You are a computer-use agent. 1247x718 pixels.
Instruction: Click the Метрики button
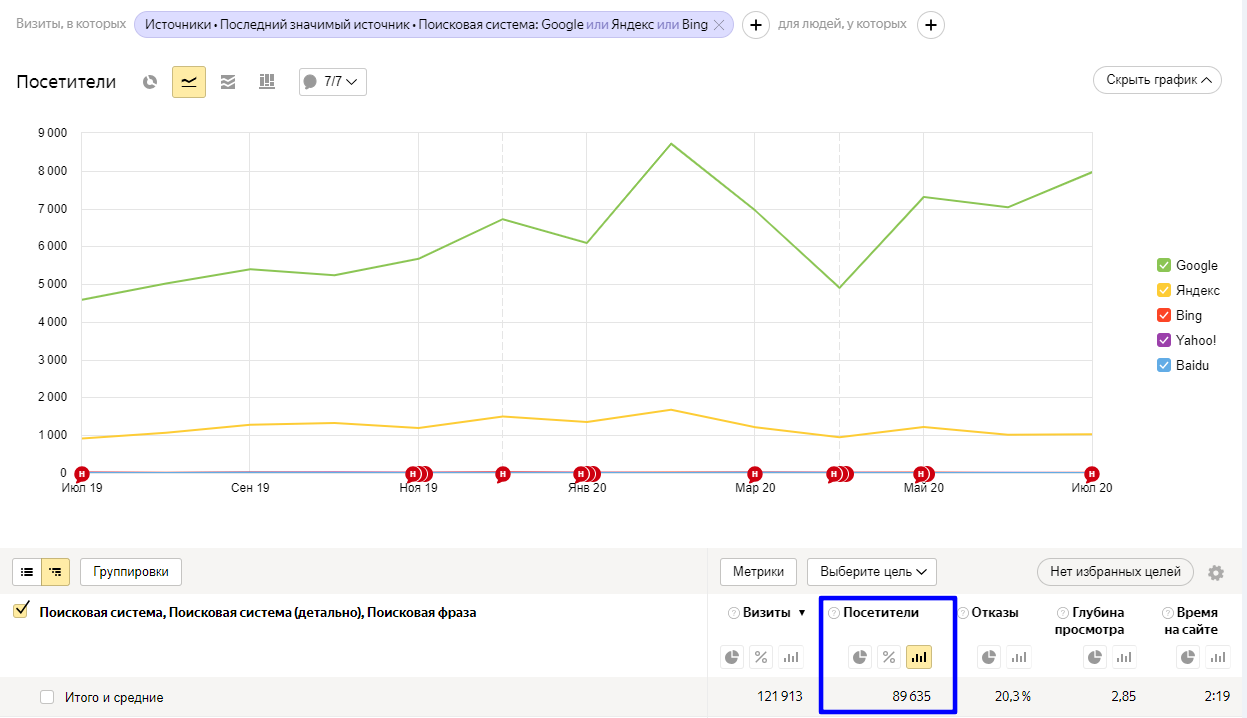[x=758, y=572]
